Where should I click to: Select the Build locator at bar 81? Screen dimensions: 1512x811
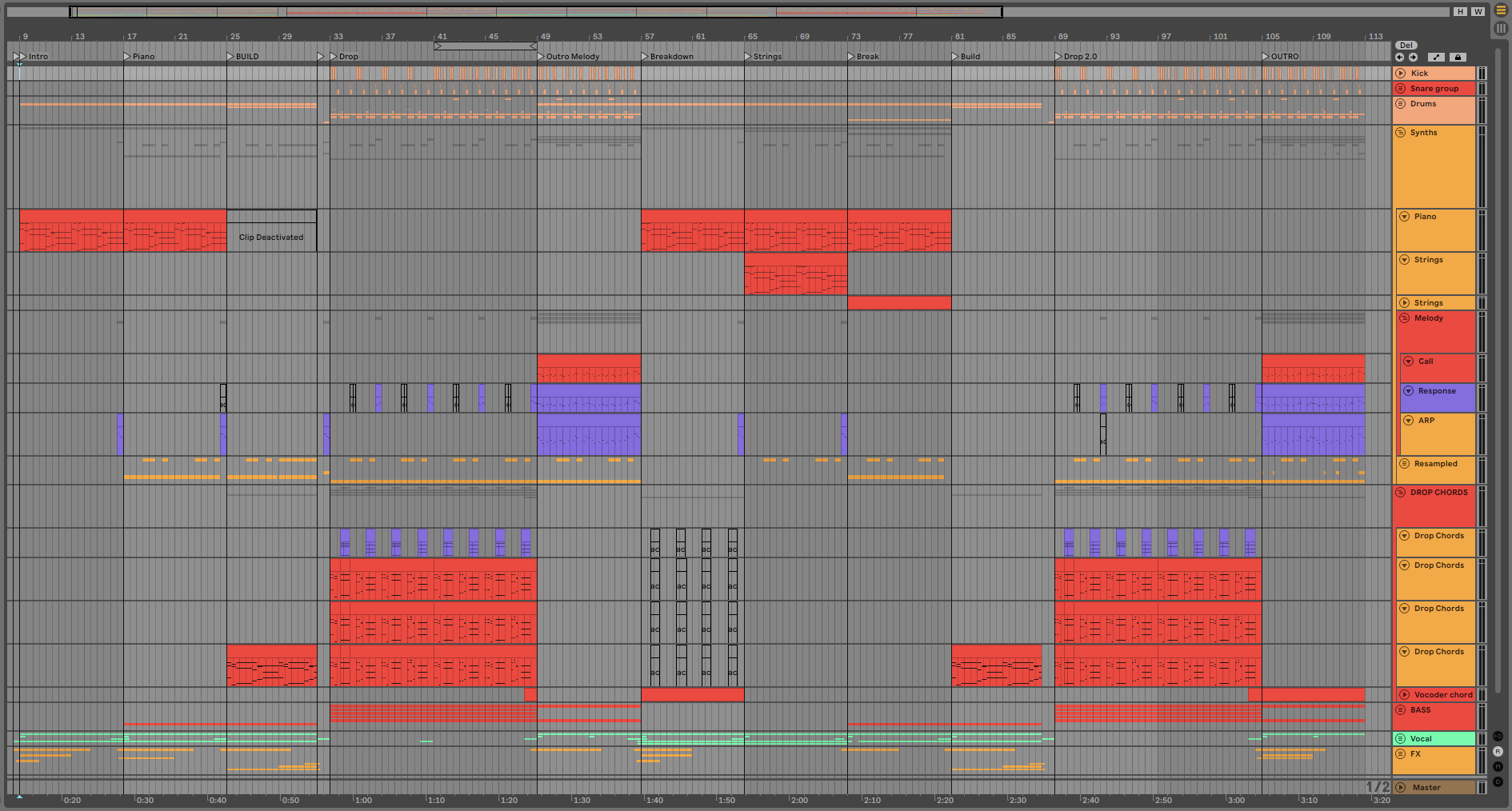tap(966, 57)
